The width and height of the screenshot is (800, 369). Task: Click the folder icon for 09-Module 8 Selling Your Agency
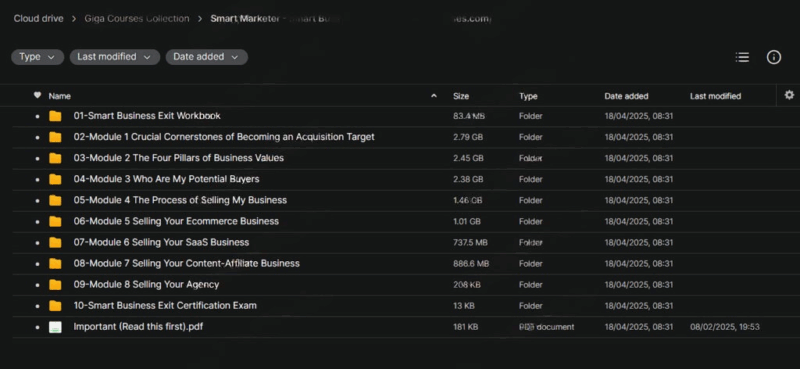[55, 285]
